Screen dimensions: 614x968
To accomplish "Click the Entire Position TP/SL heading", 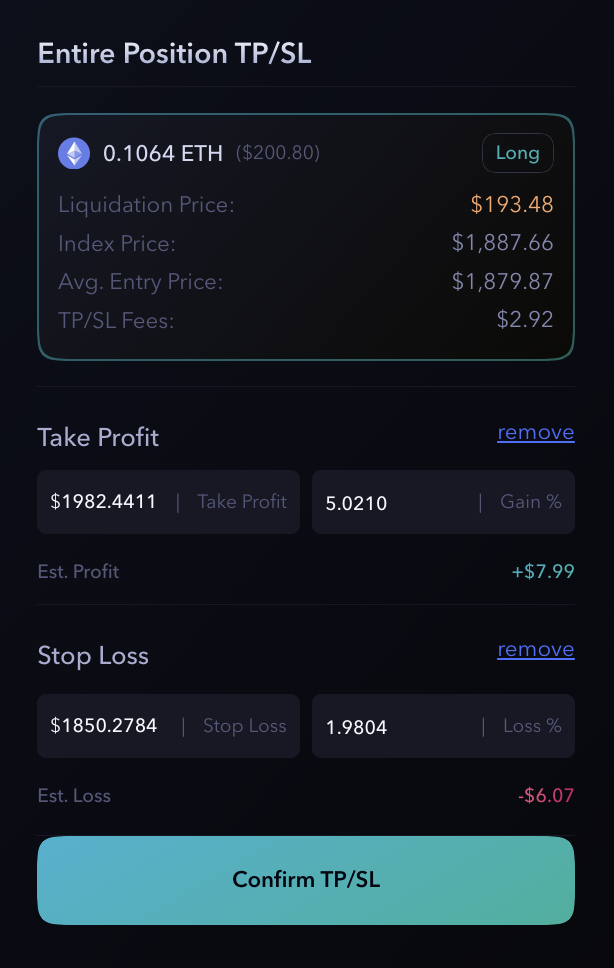I will 175,53.
